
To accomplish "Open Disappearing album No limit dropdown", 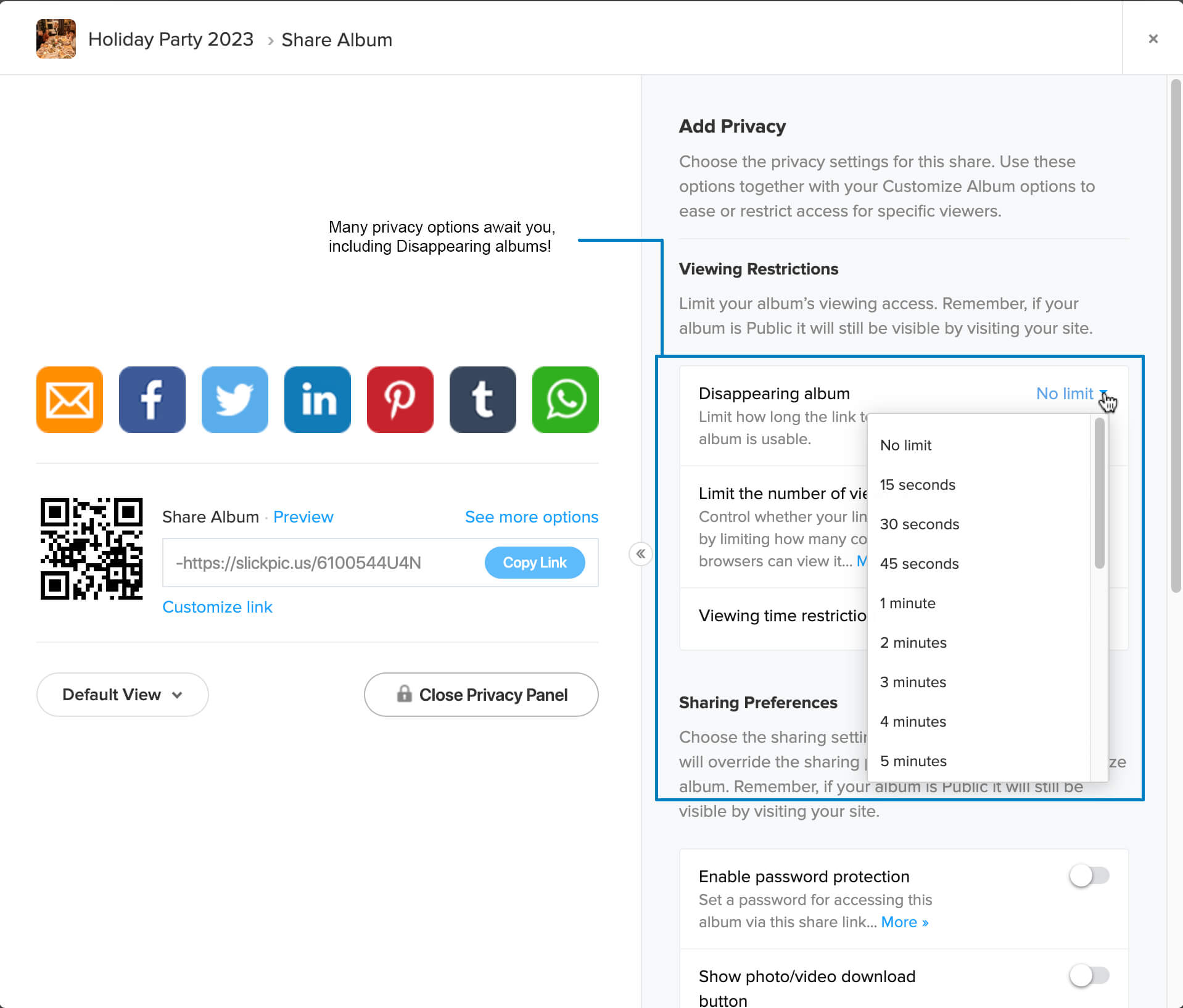I will pos(1071,394).
